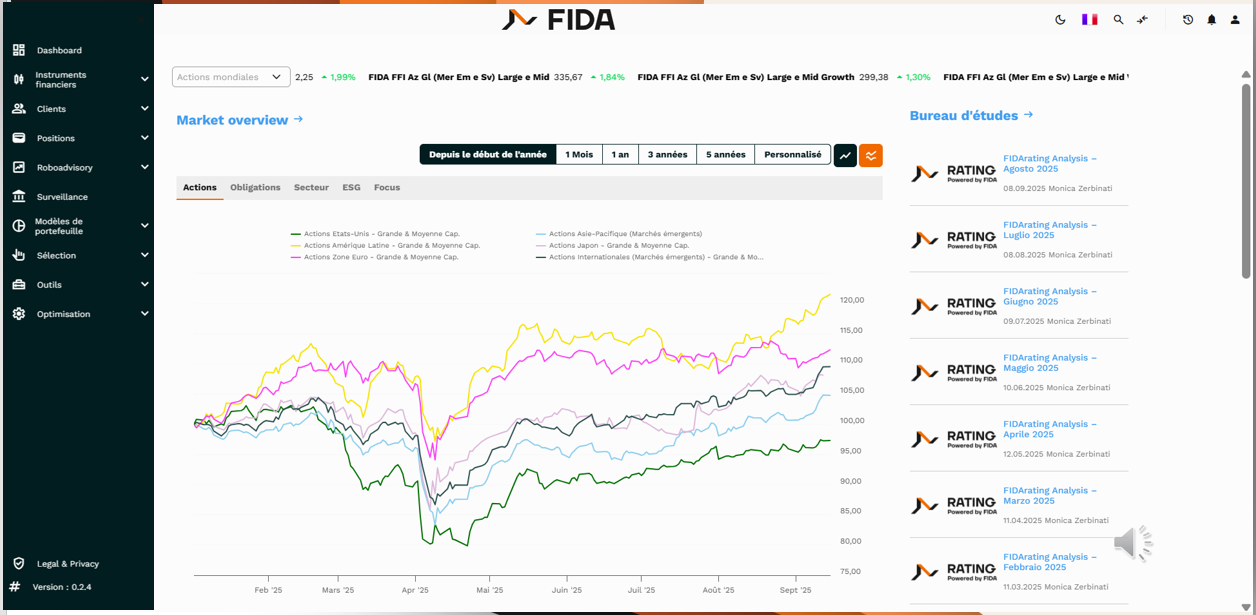Open the notifications bell

point(1212,20)
